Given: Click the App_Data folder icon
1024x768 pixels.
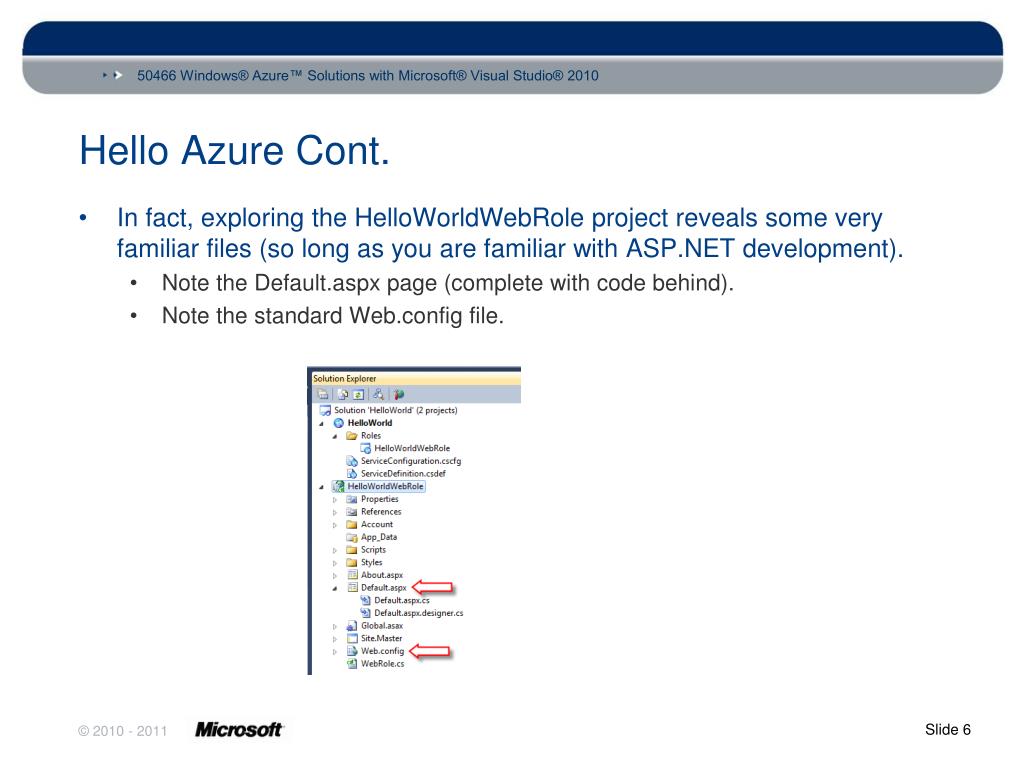Looking at the screenshot, I should pos(352,537).
